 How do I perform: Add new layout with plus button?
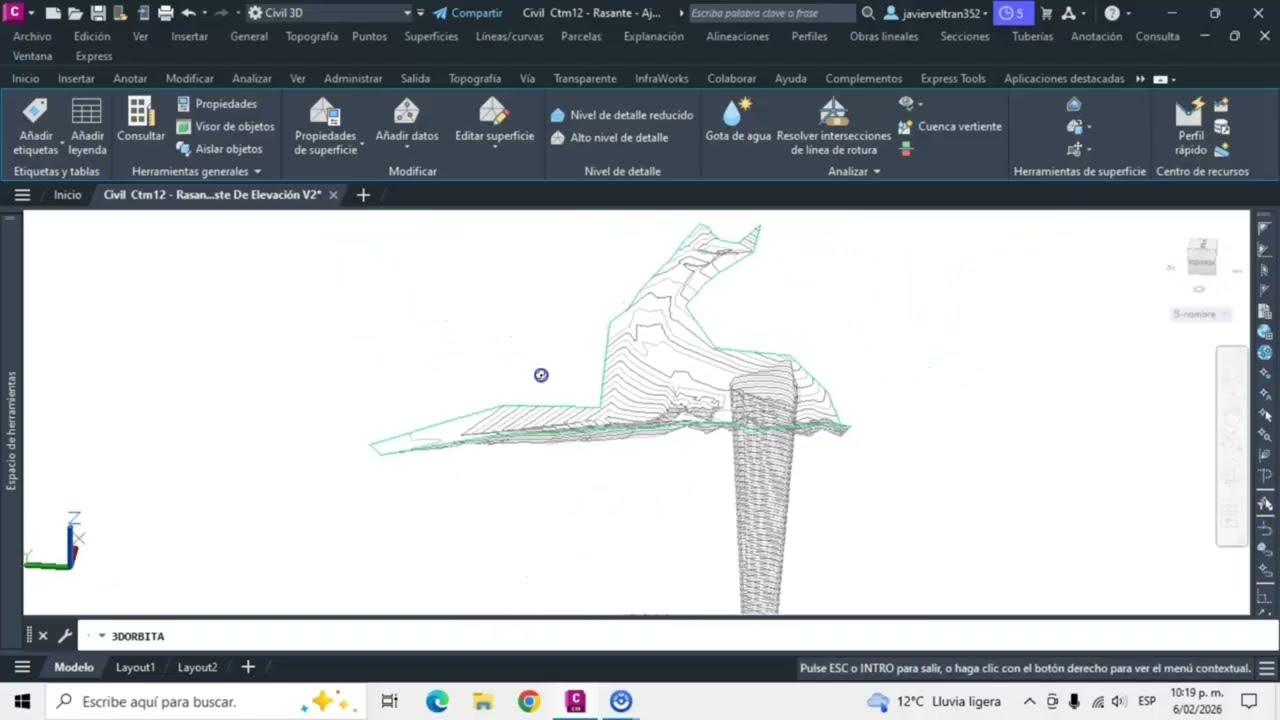coord(248,667)
